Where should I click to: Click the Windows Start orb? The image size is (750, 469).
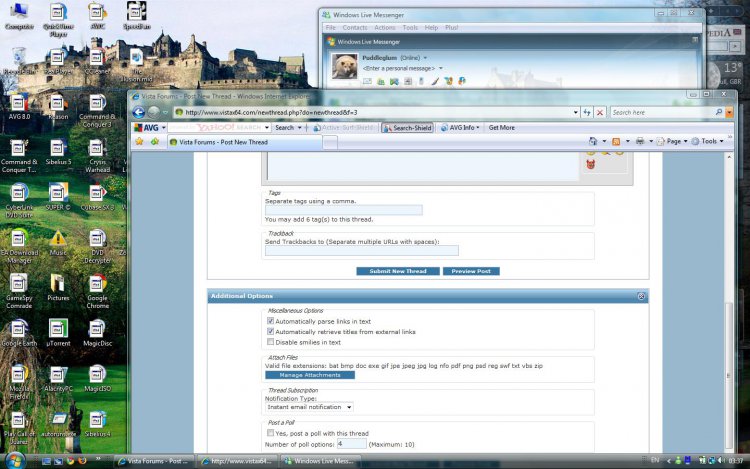click(14, 460)
